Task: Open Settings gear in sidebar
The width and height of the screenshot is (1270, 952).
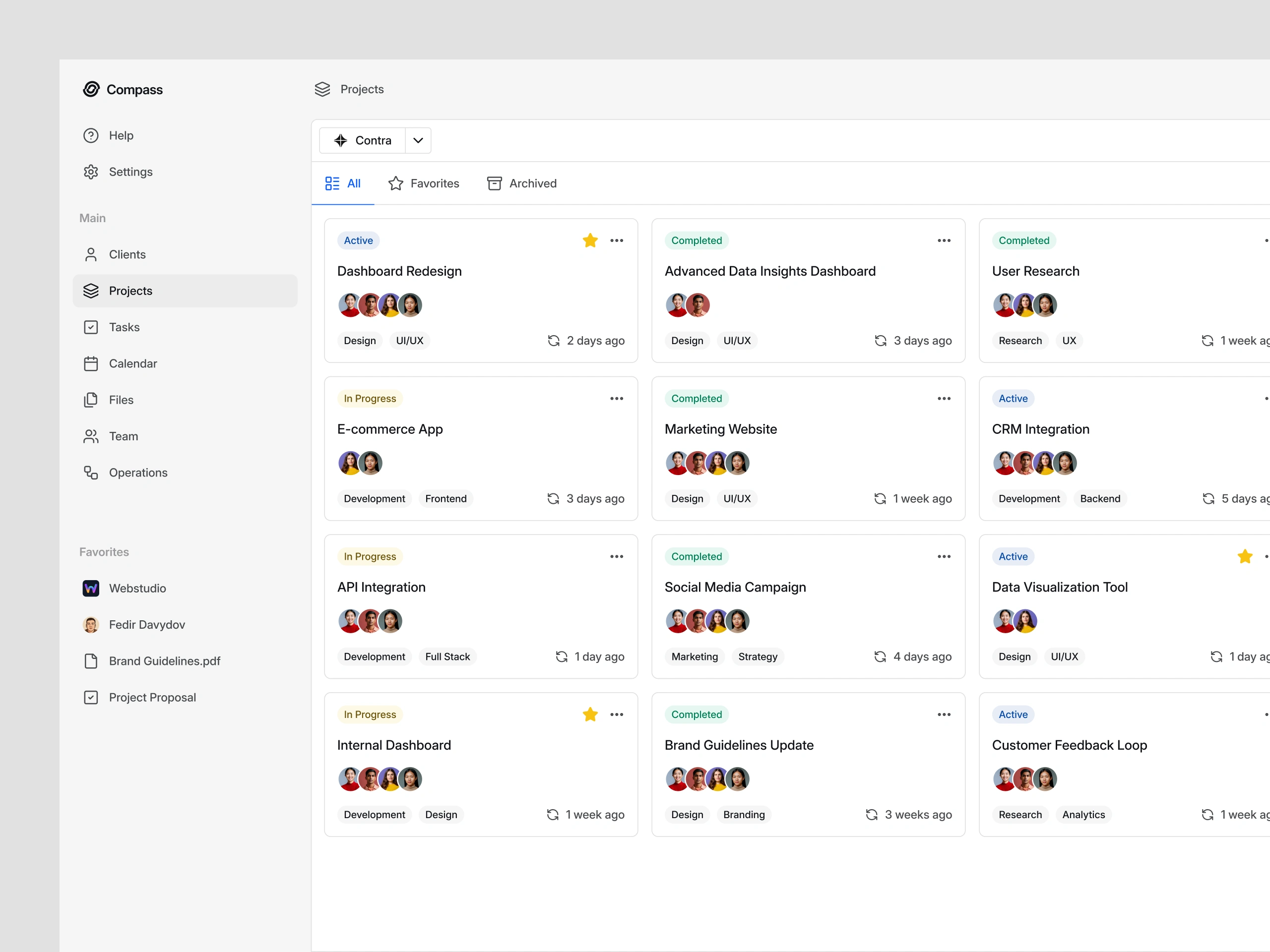Action: point(91,172)
